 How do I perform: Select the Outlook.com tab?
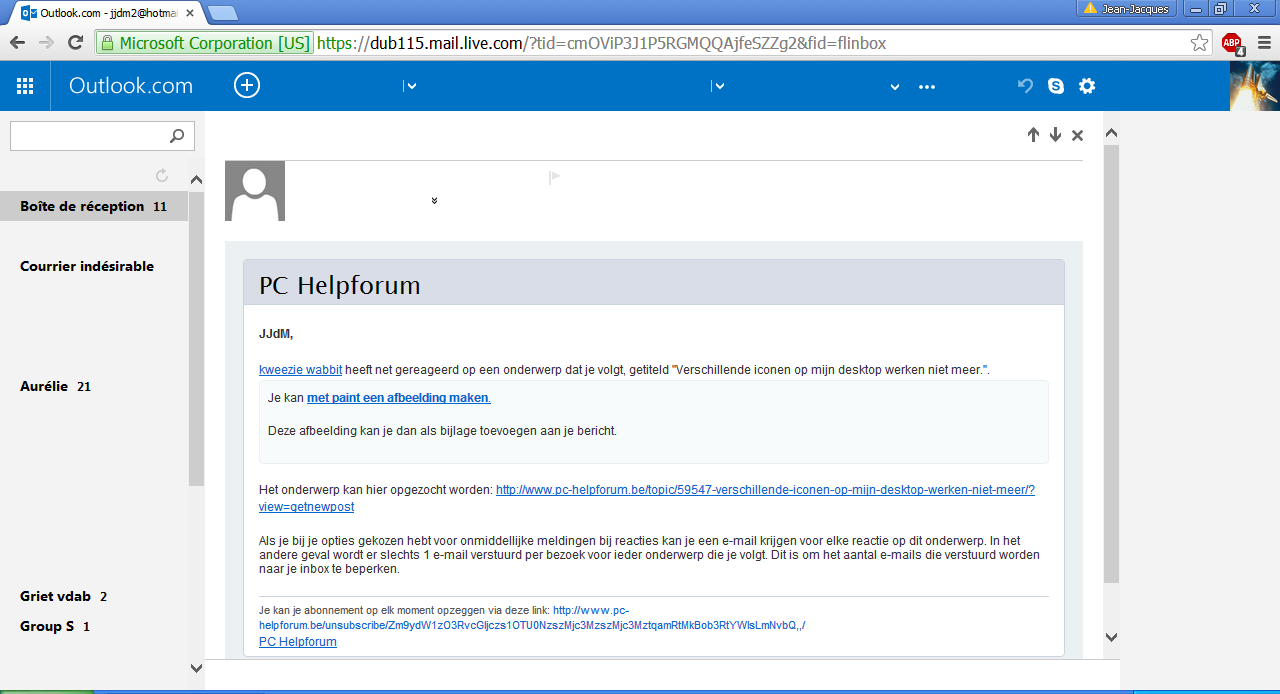point(105,13)
